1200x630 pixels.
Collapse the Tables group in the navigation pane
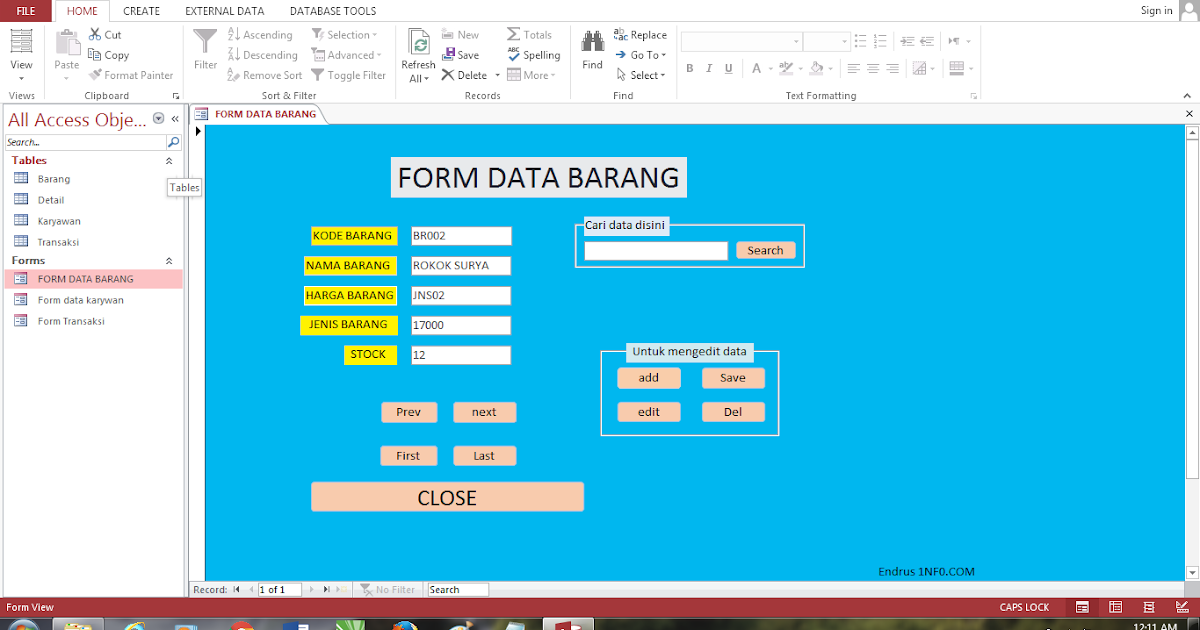168,160
